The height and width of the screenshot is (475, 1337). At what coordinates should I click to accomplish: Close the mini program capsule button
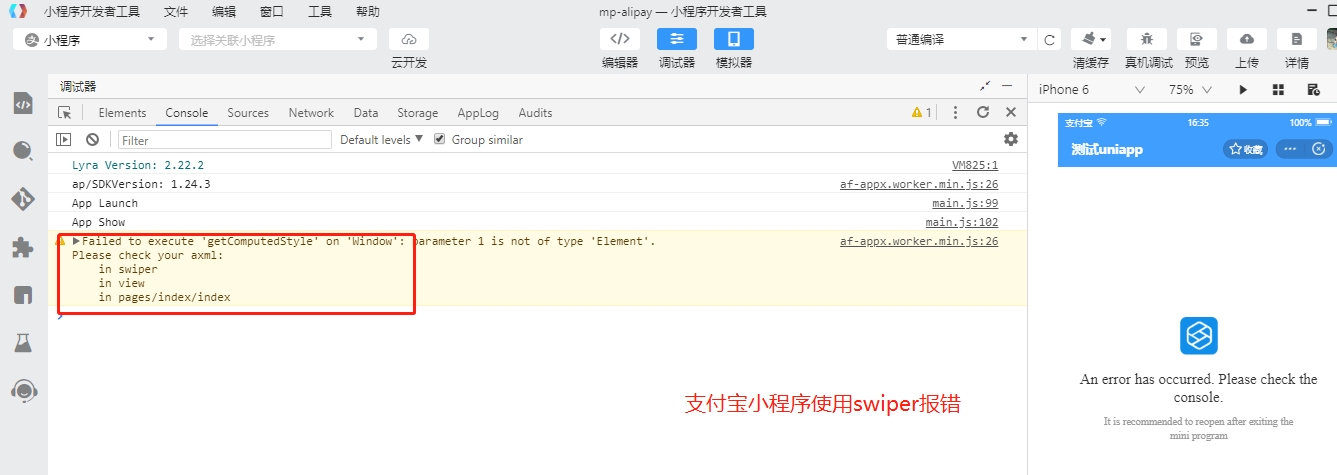(1319, 149)
